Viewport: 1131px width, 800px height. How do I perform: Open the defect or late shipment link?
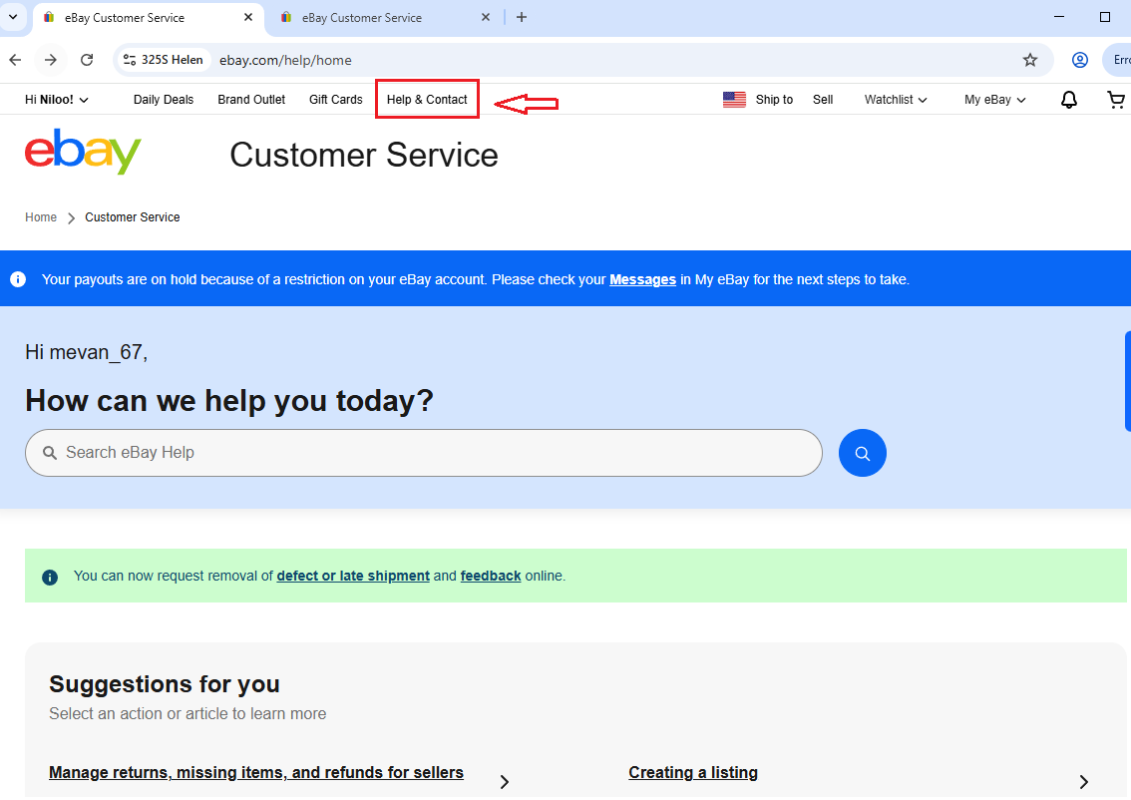click(353, 576)
